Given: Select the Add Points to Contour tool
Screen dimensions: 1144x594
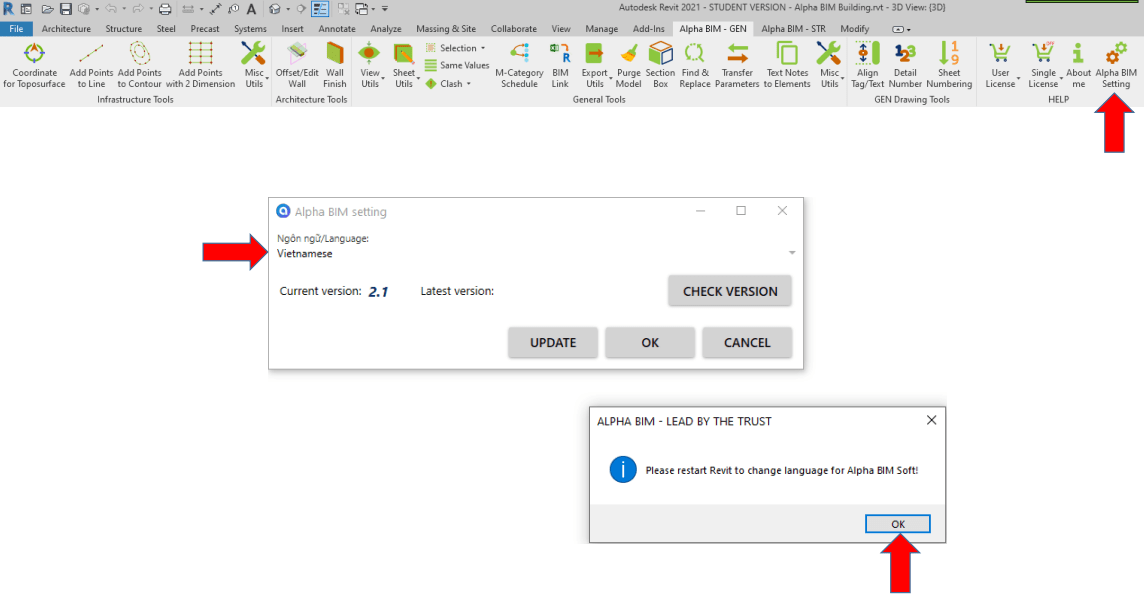Looking at the screenshot, I should coord(139,65).
